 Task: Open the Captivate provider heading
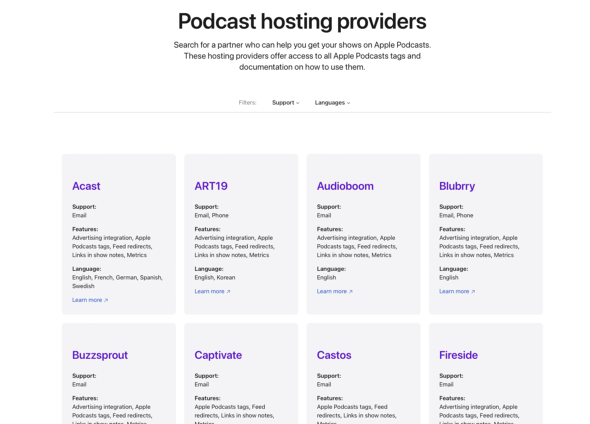point(218,355)
